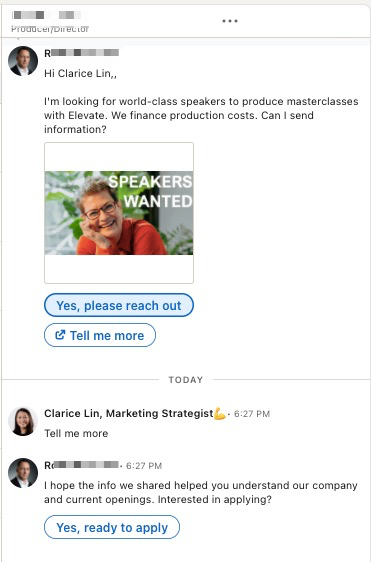This screenshot has height=562, width=371.
Task: Choose the 'Yes, please reach out' reply
Action: coord(119,305)
